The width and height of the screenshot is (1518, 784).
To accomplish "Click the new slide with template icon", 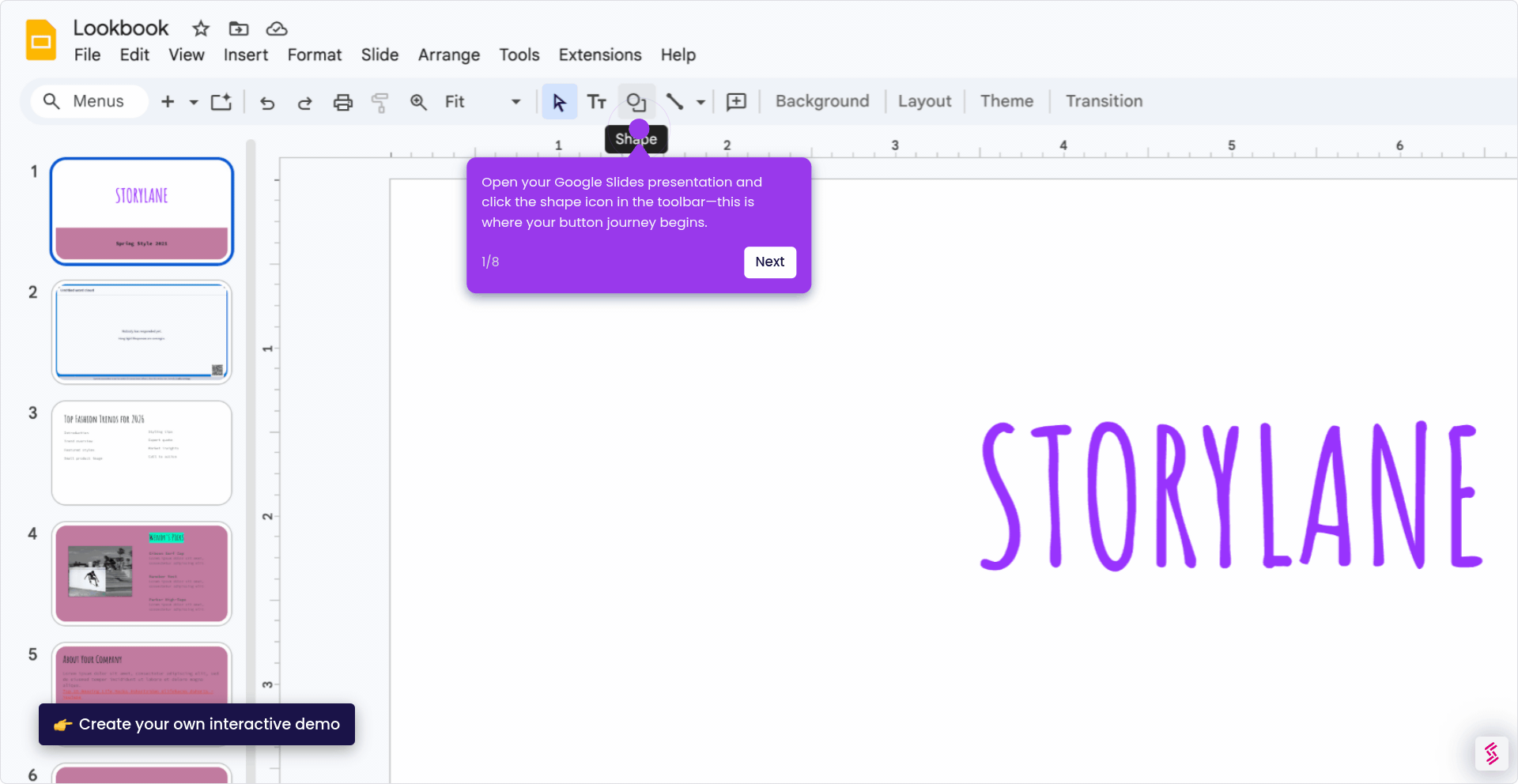I will [221, 101].
